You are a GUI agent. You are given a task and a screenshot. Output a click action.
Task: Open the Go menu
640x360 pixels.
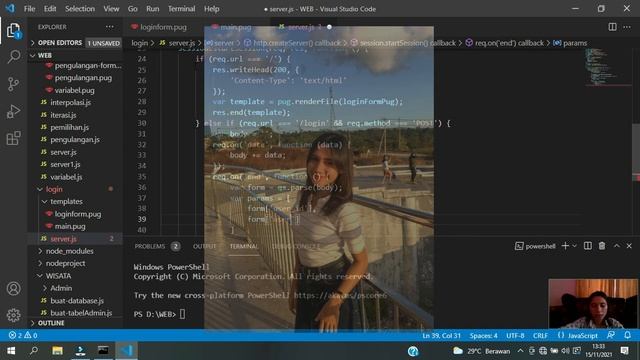point(133,9)
